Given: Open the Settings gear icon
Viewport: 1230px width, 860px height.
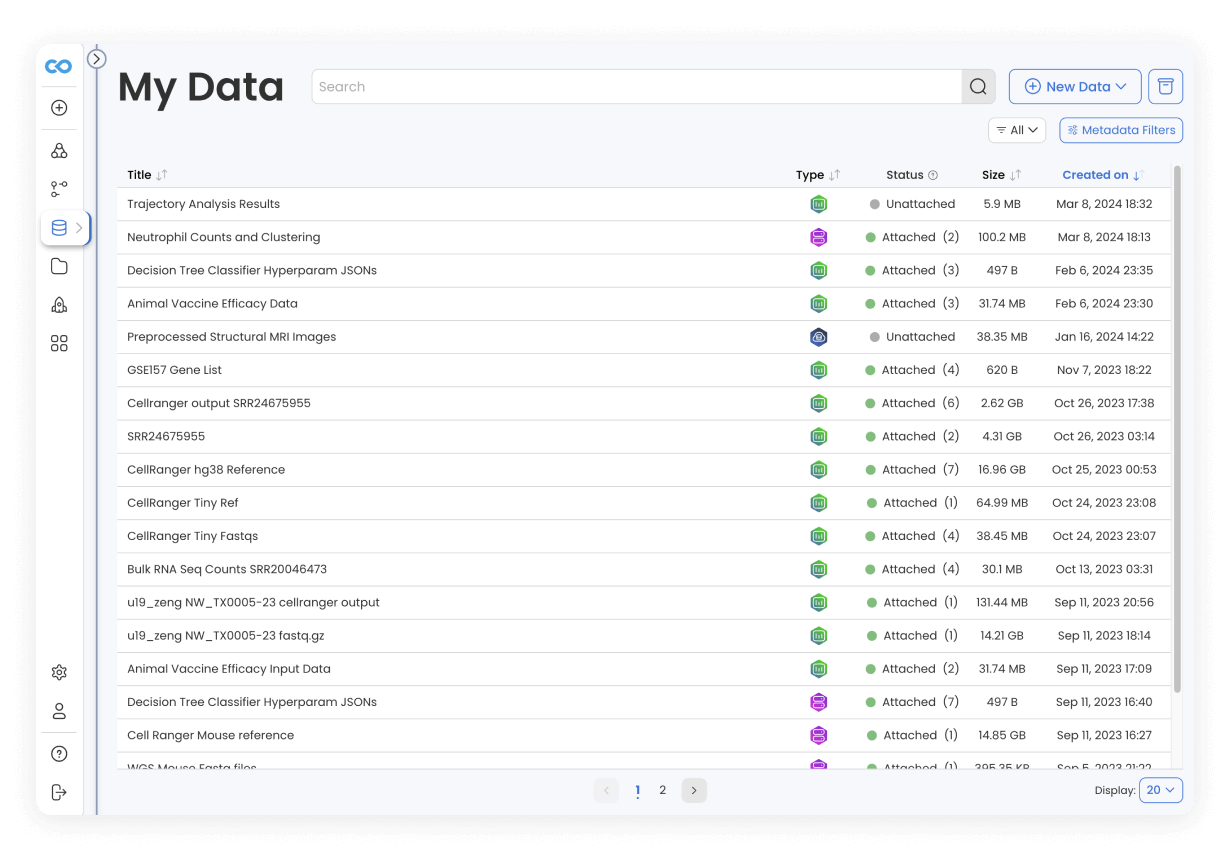Looking at the screenshot, I should [x=58, y=672].
